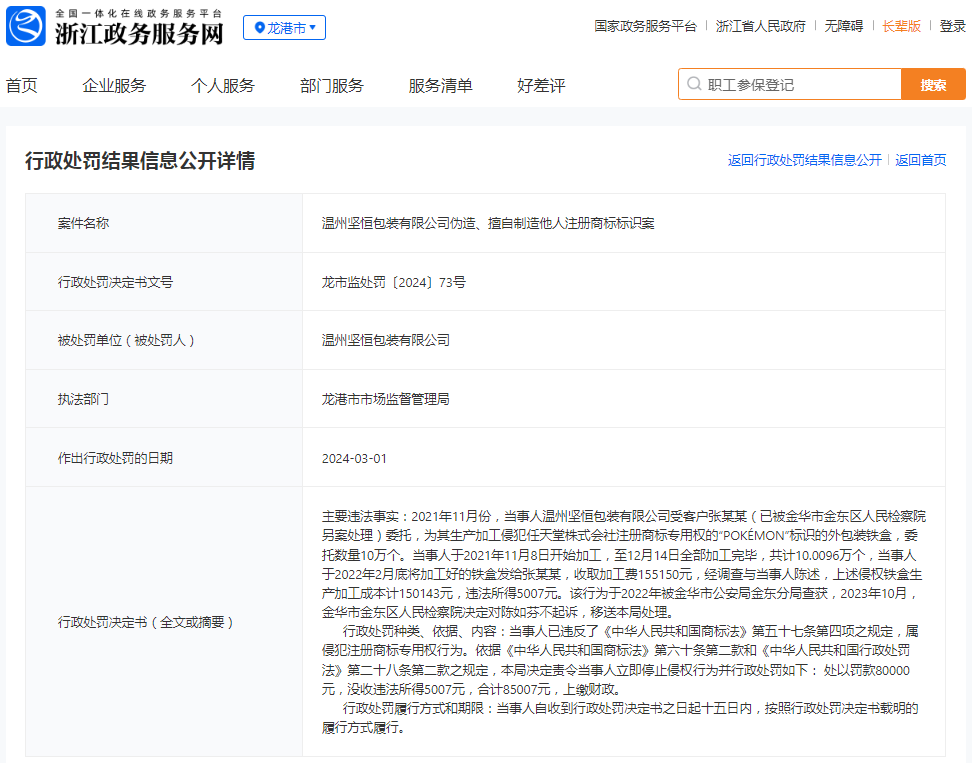Click the orange 搜索 button
The image size is (972, 763).
(933, 84)
